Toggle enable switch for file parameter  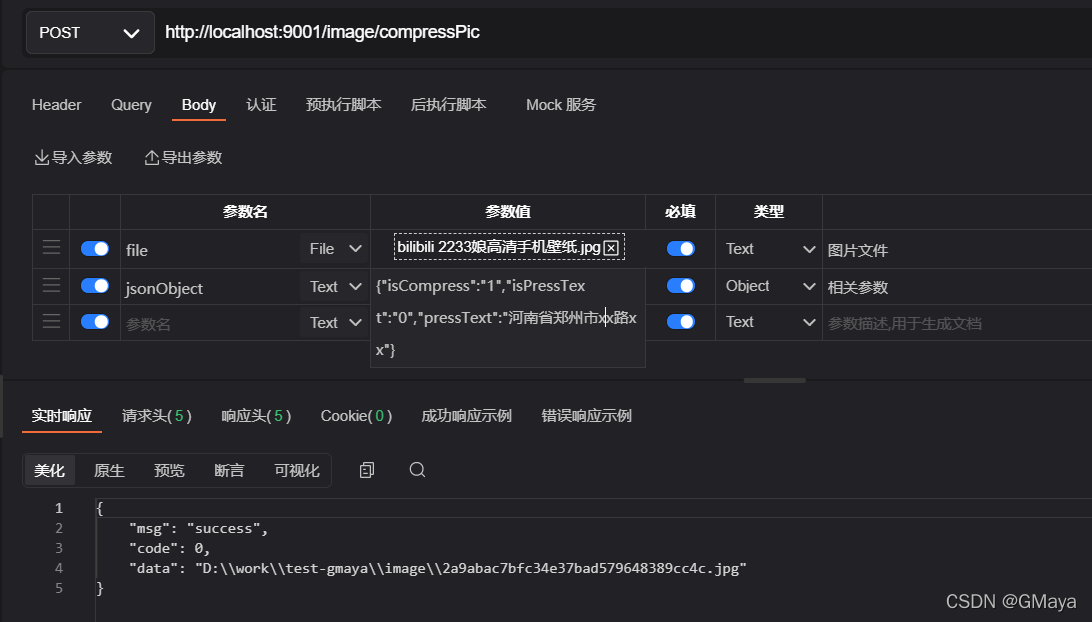click(95, 249)
